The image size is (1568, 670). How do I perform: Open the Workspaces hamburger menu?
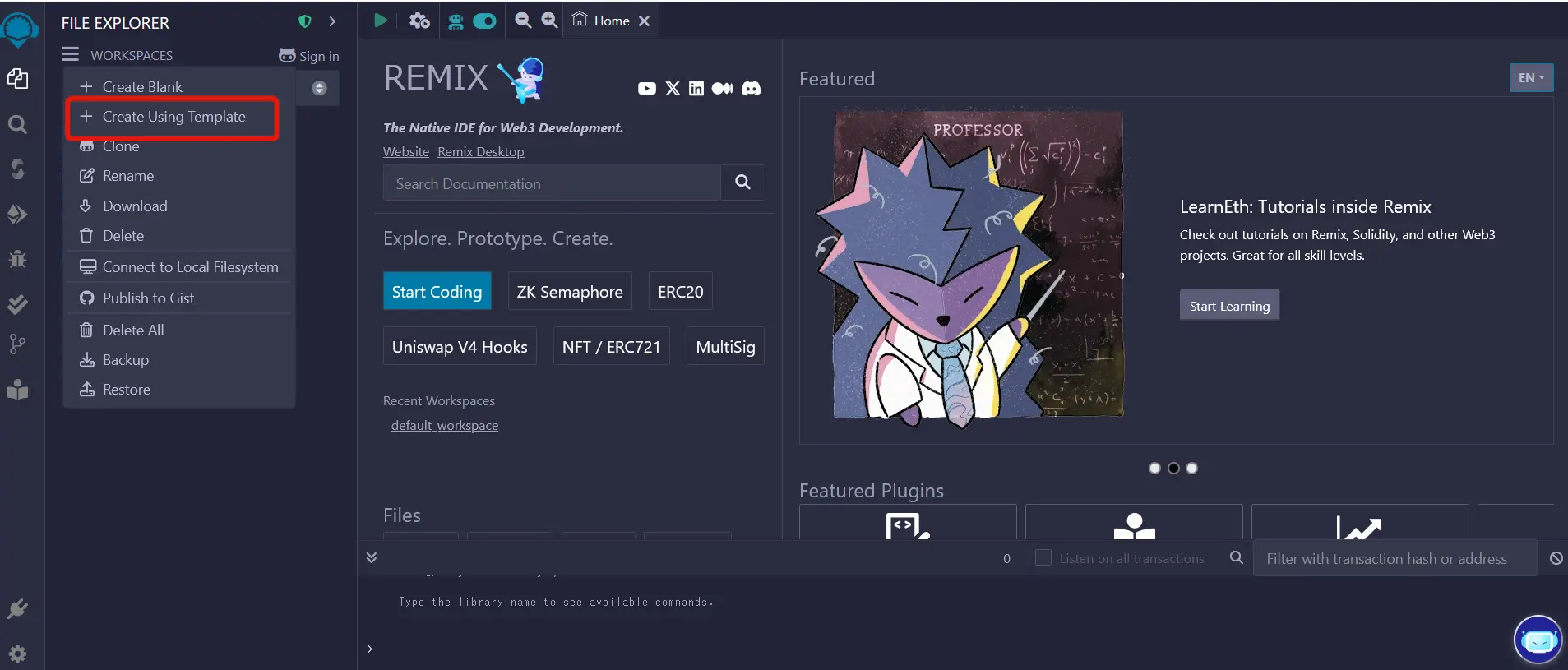(70, 54)
